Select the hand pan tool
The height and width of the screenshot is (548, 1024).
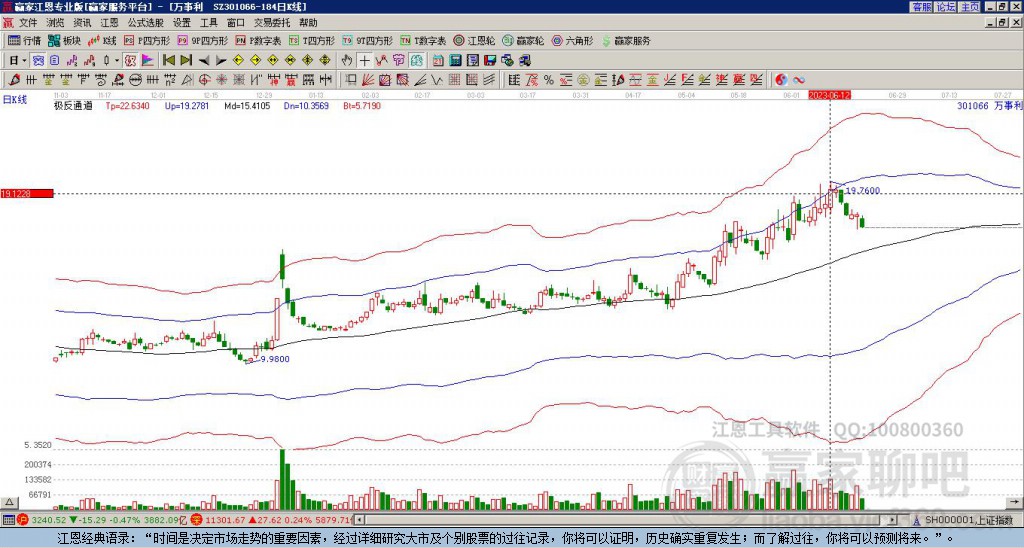coord(347,61)
